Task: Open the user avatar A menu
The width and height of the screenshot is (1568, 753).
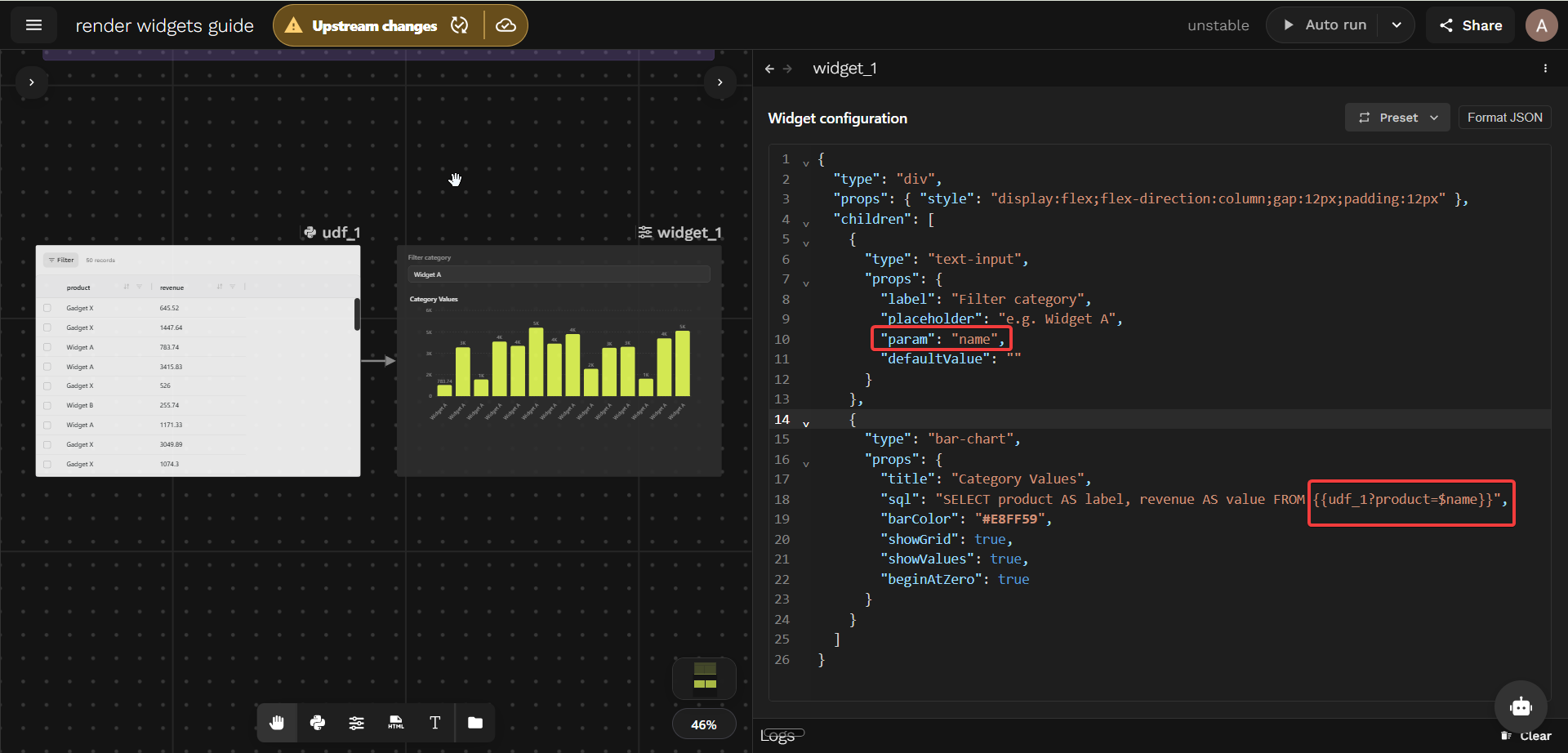Action: click(x=1541, y=25)
